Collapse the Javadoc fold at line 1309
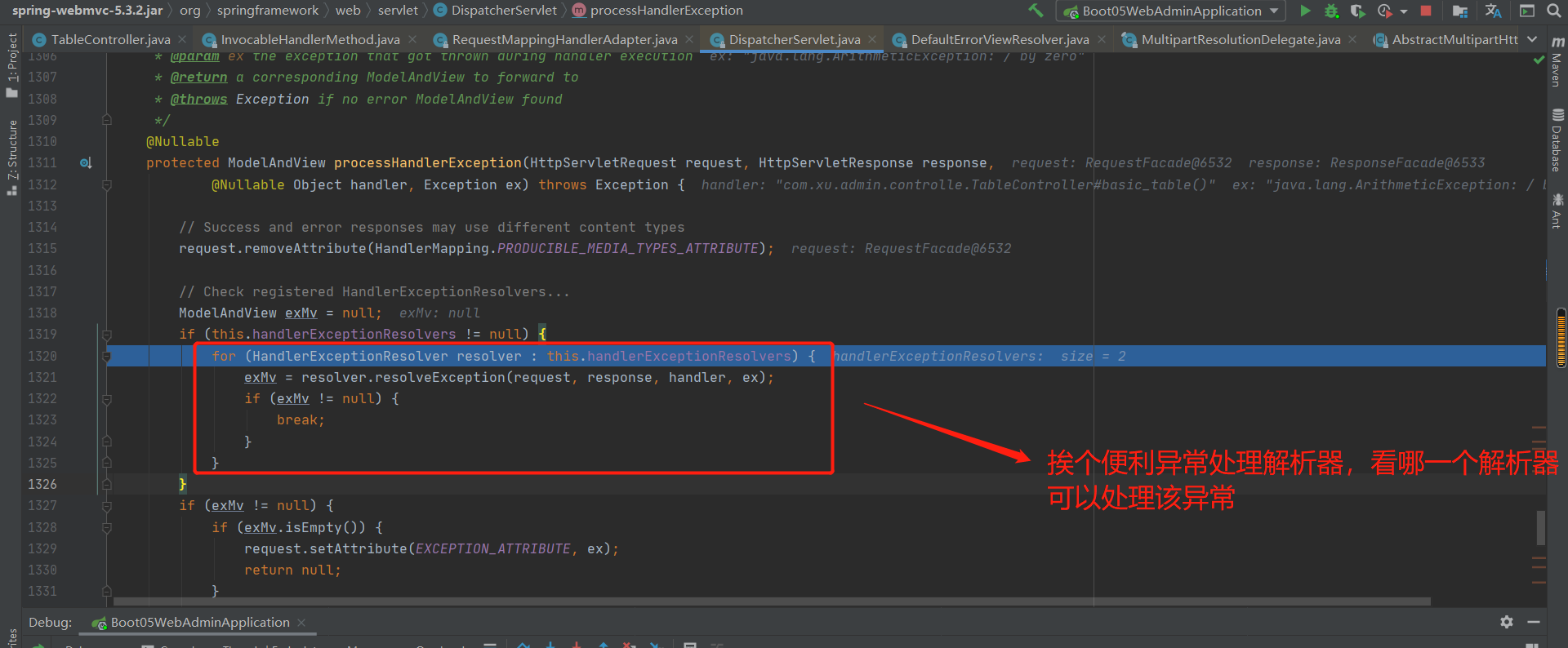This screenshot has height=648, width=1568. click(x=107, y=120)
